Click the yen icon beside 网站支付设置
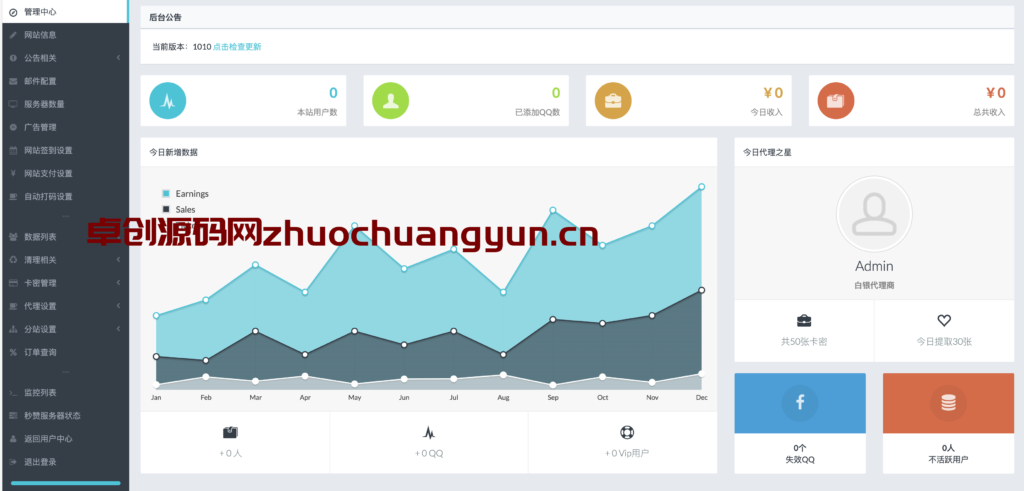1024x491 pixels. pyautogui.click(x=13, y=173)
